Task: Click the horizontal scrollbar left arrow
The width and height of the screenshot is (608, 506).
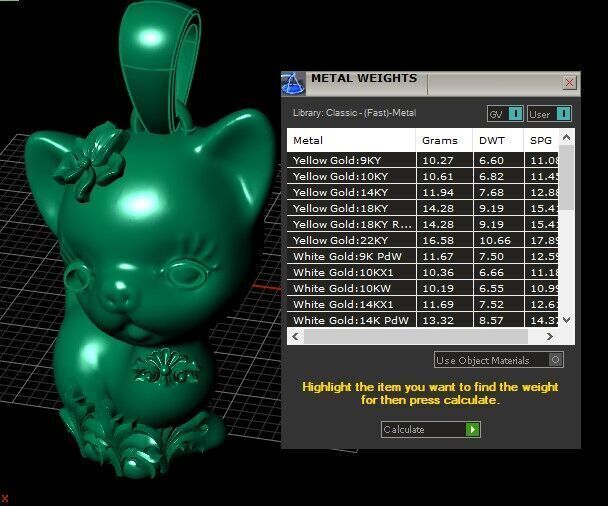Action: [295, 336]
